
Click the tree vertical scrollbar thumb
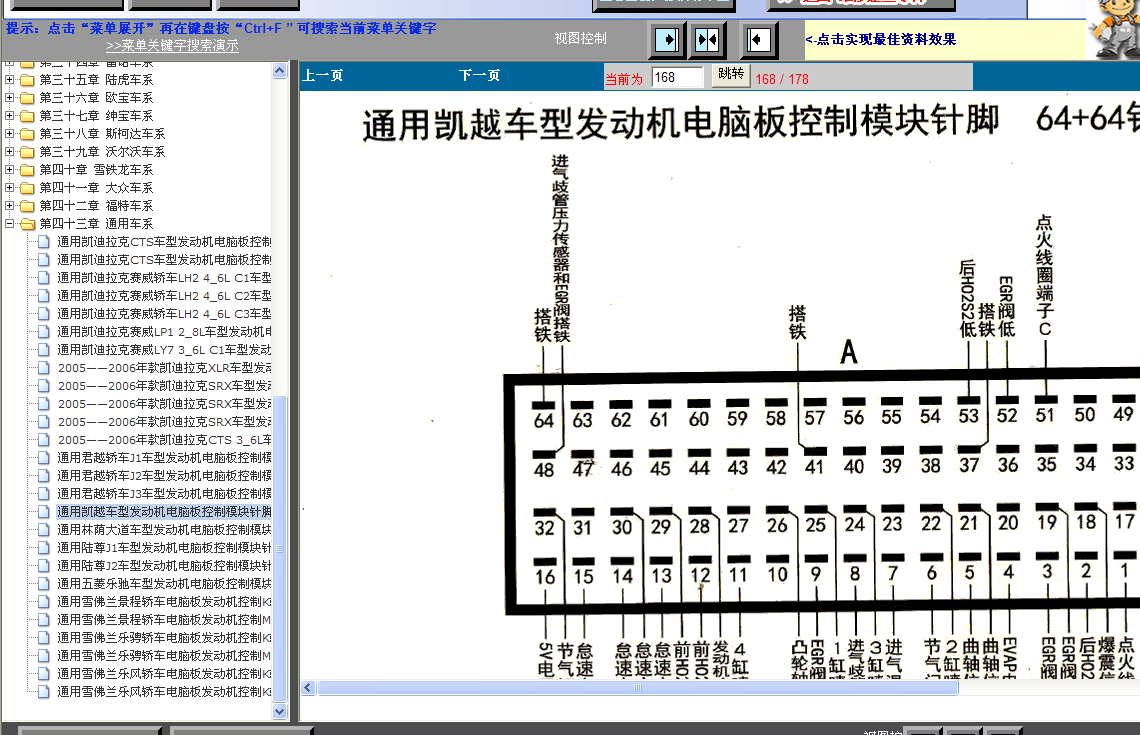tap(280, 547)
